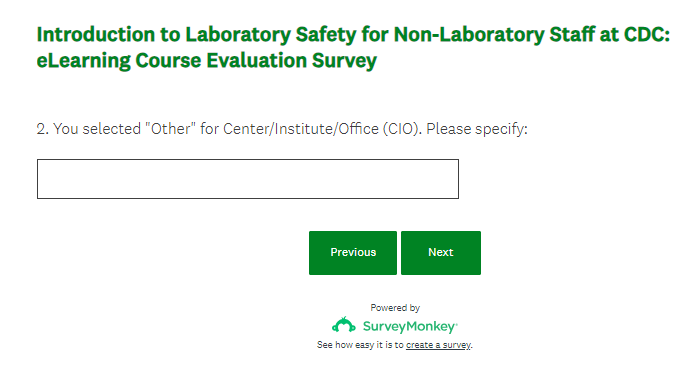Select the survey title heading text
Screen dimensions: 693x367
tap(353, 47)
